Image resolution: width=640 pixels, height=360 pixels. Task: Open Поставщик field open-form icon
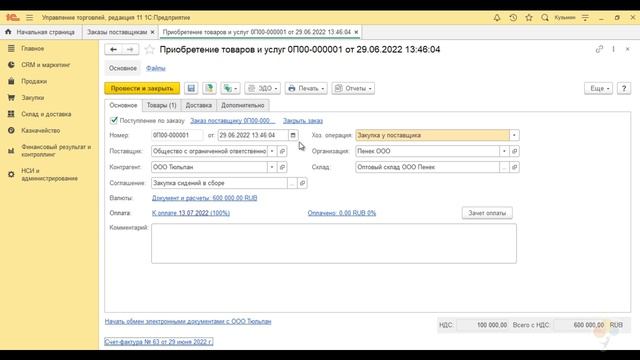(282, 151)
